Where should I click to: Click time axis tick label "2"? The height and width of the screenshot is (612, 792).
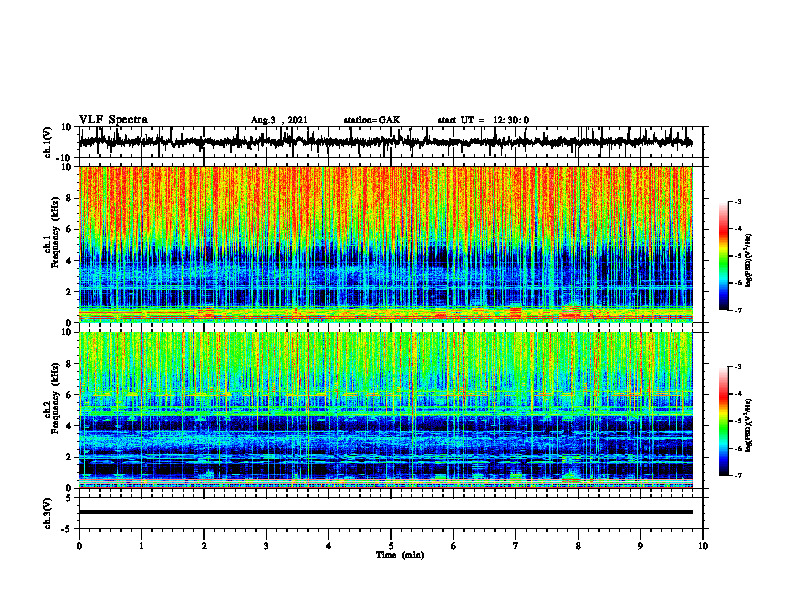(x=204, y=546)
